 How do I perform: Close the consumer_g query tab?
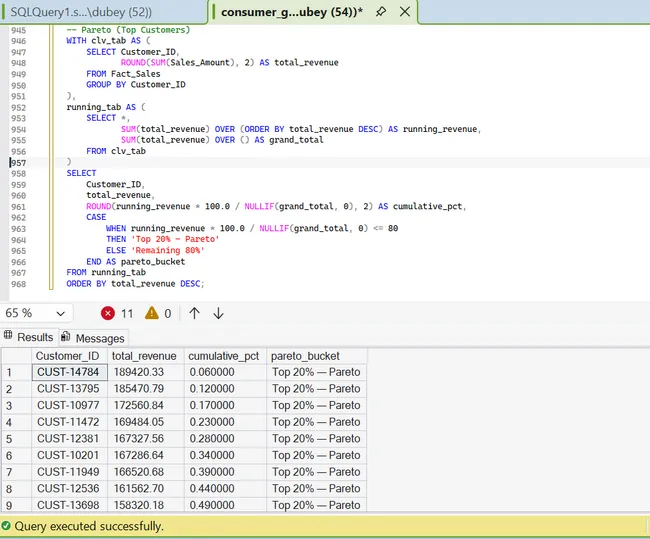pos(404,11)
